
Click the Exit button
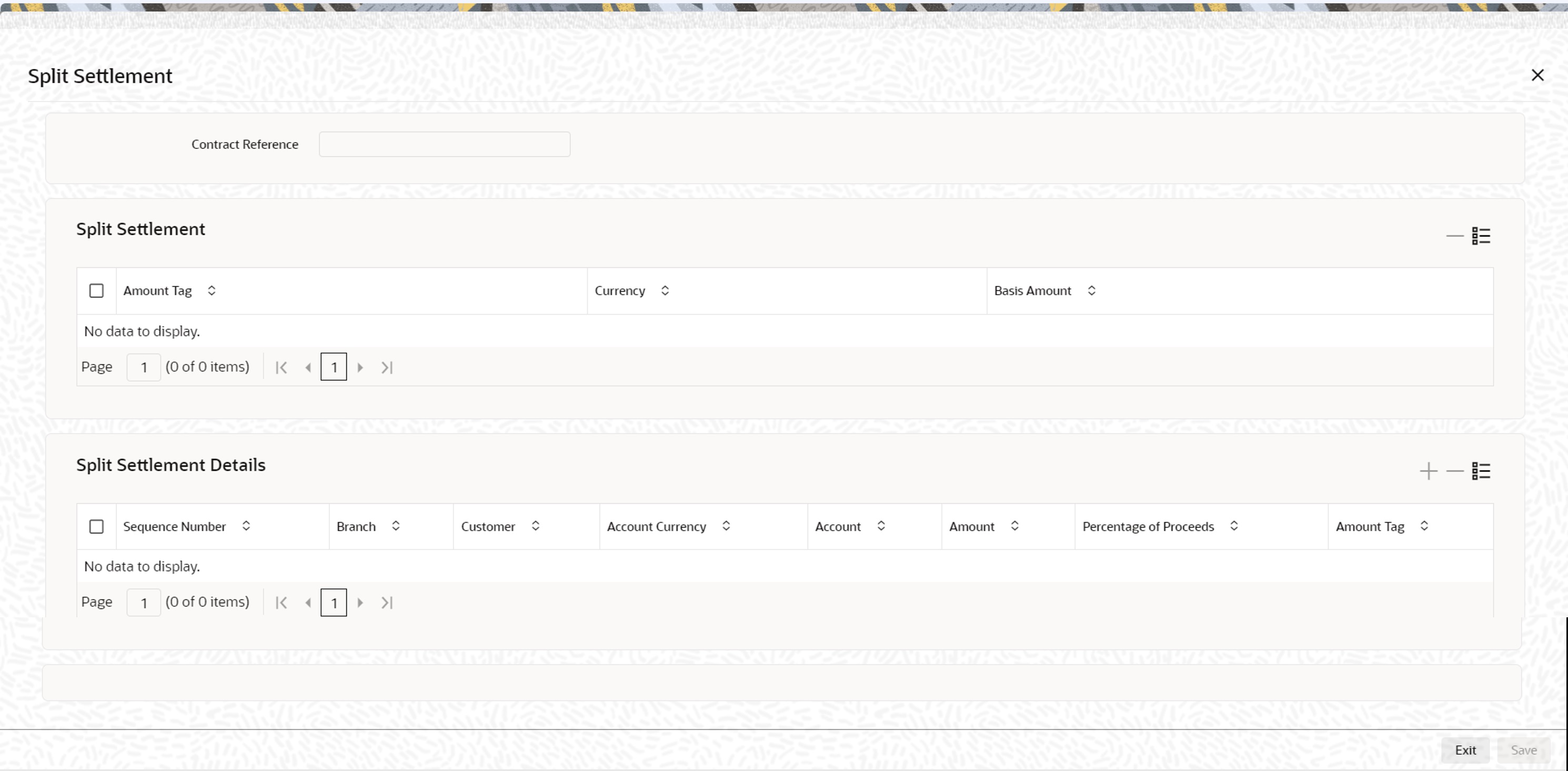[1465, 750]
